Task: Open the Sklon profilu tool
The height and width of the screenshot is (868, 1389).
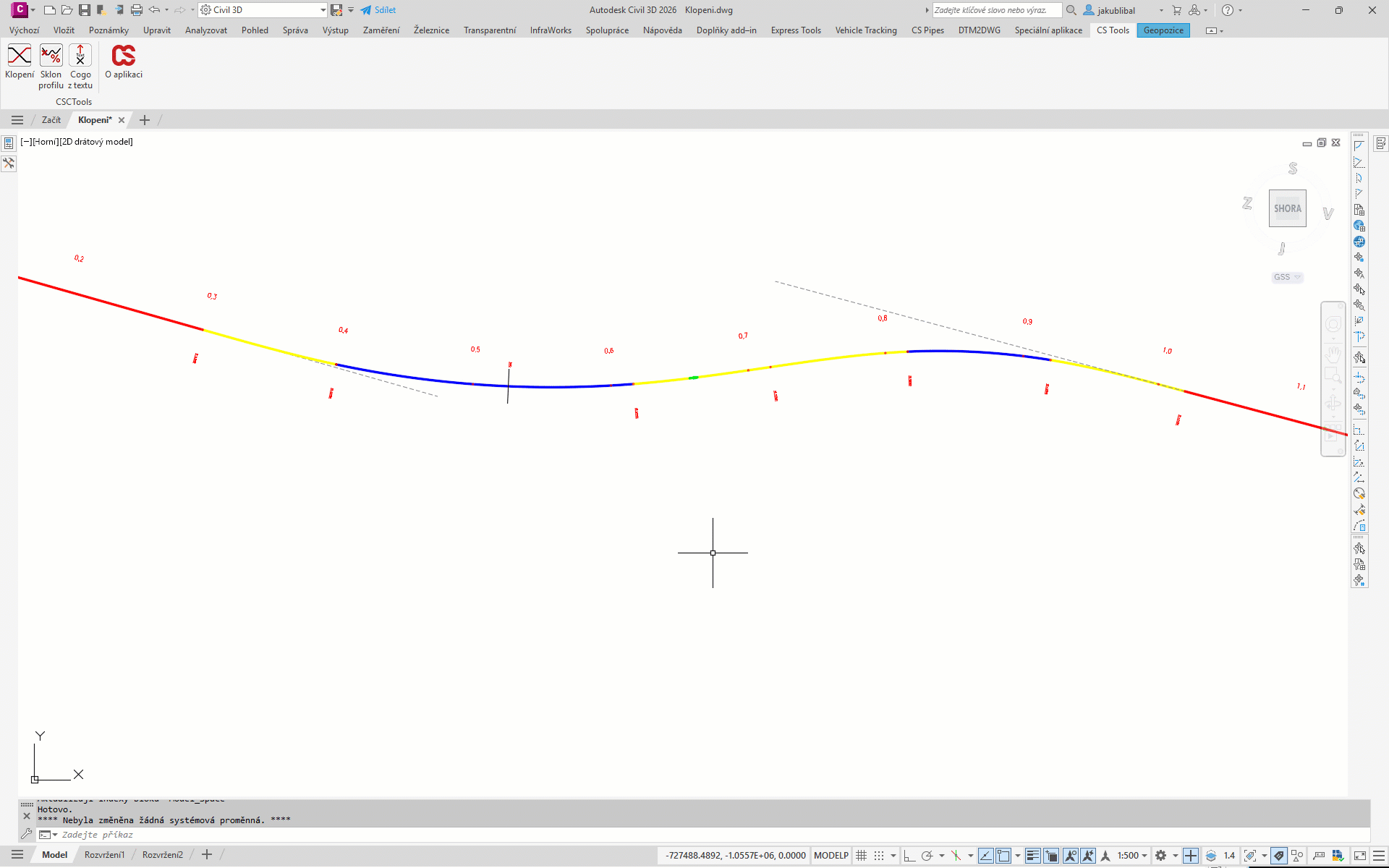Action: [x=51, y=56]
